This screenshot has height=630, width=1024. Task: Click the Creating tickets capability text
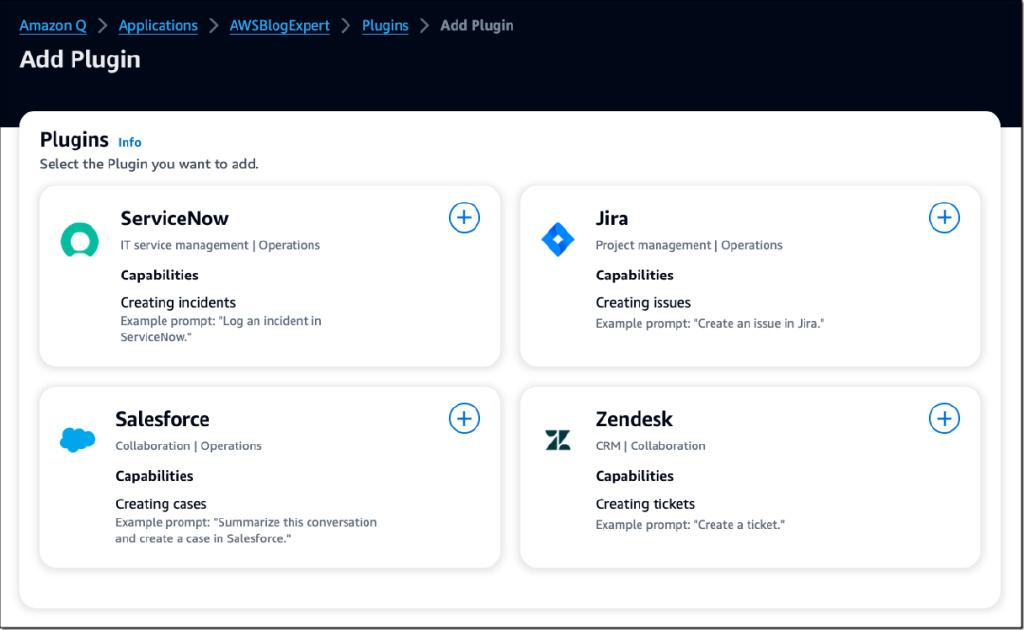click(645, 504)
